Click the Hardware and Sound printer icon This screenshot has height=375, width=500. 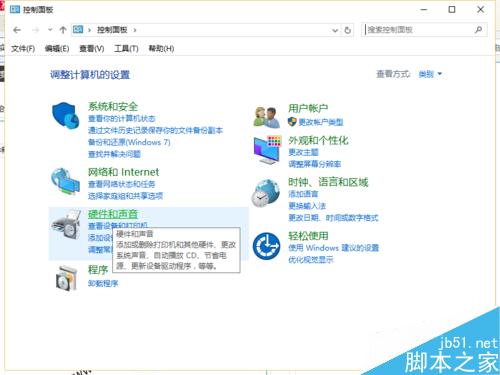[66, 224]
